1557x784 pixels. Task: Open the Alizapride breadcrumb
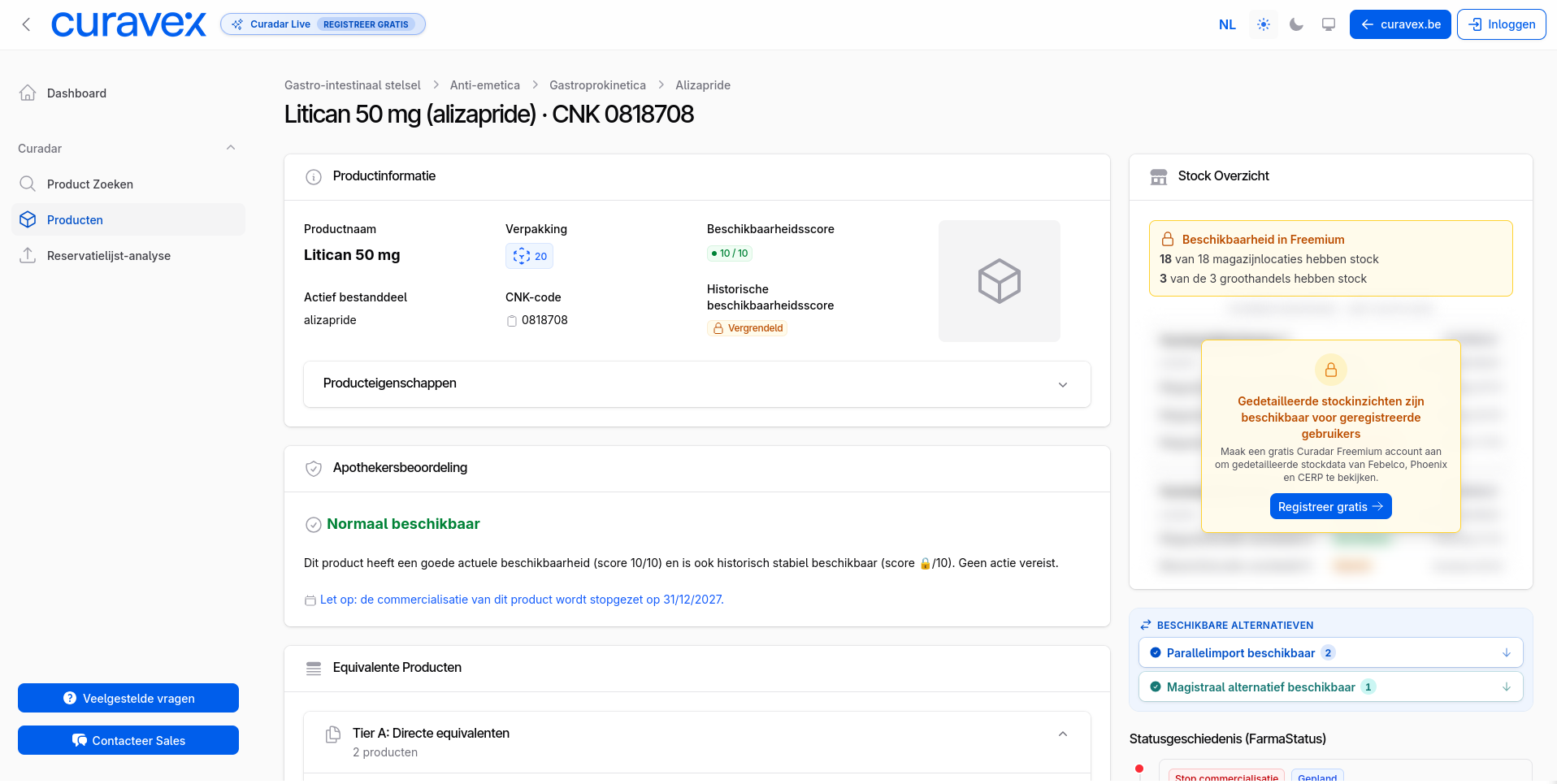(703, 85)
